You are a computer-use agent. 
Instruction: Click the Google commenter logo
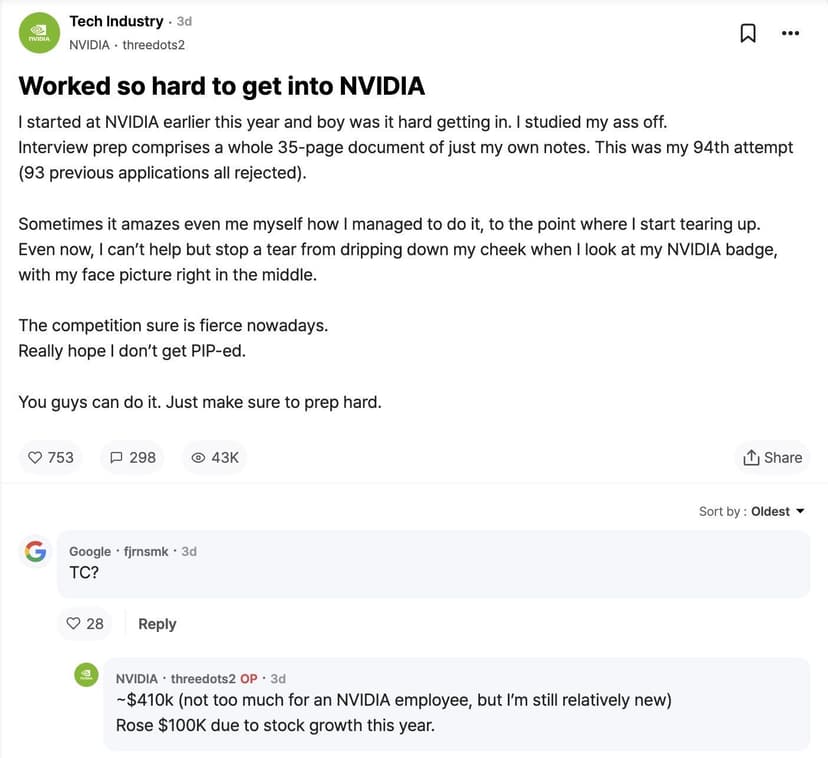pyautogui.click(x=36, y=551)
